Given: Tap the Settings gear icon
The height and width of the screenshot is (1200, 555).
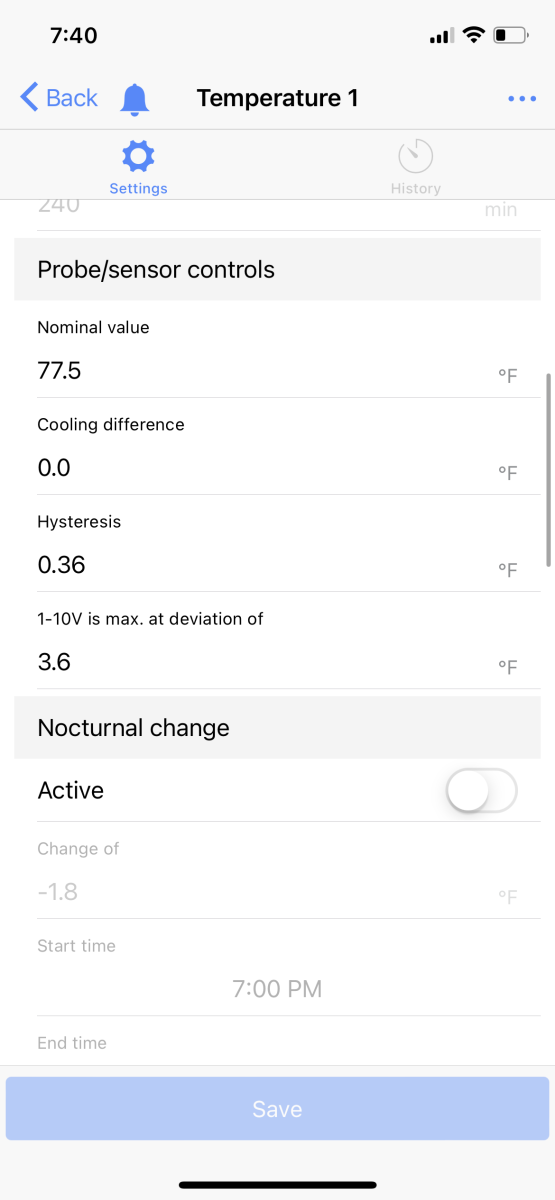Looking at the screenshot, I should [138, 156].
